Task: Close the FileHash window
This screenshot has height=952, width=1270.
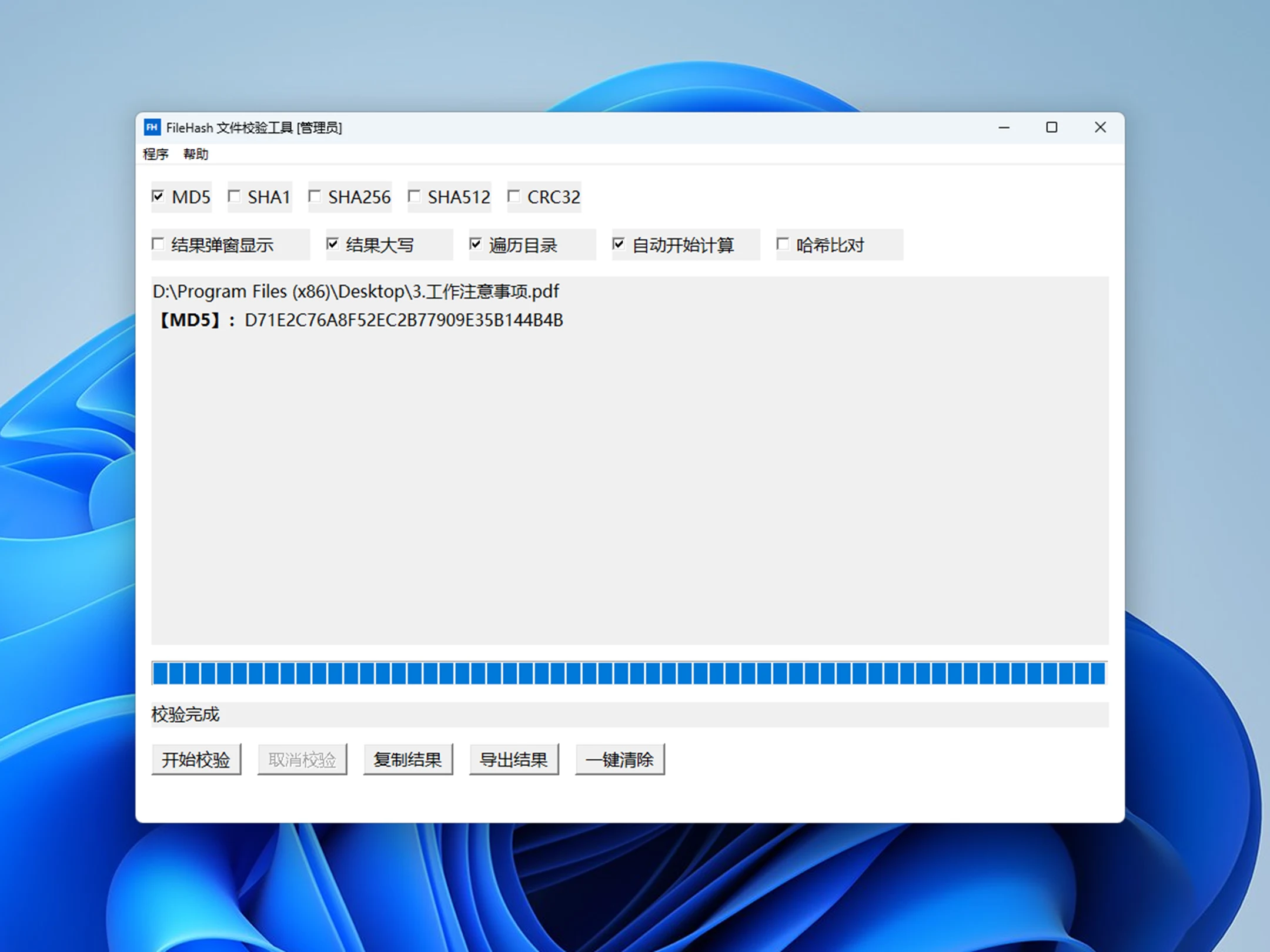Action: point(1100,128)
